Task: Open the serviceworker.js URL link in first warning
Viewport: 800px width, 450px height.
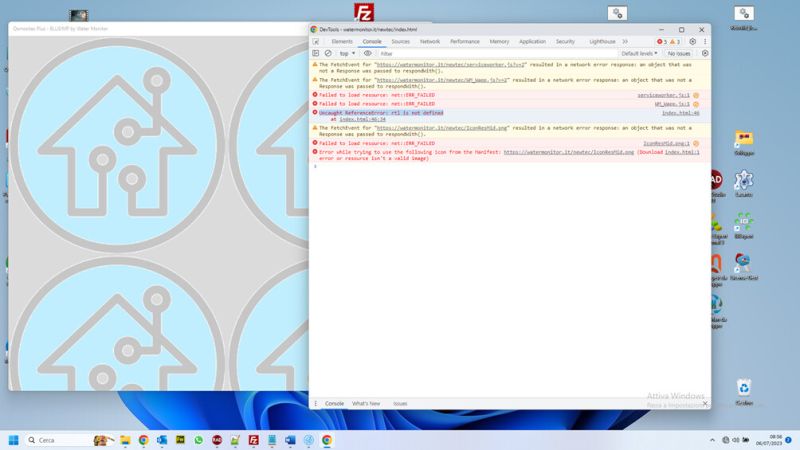Action: (451, 65)
